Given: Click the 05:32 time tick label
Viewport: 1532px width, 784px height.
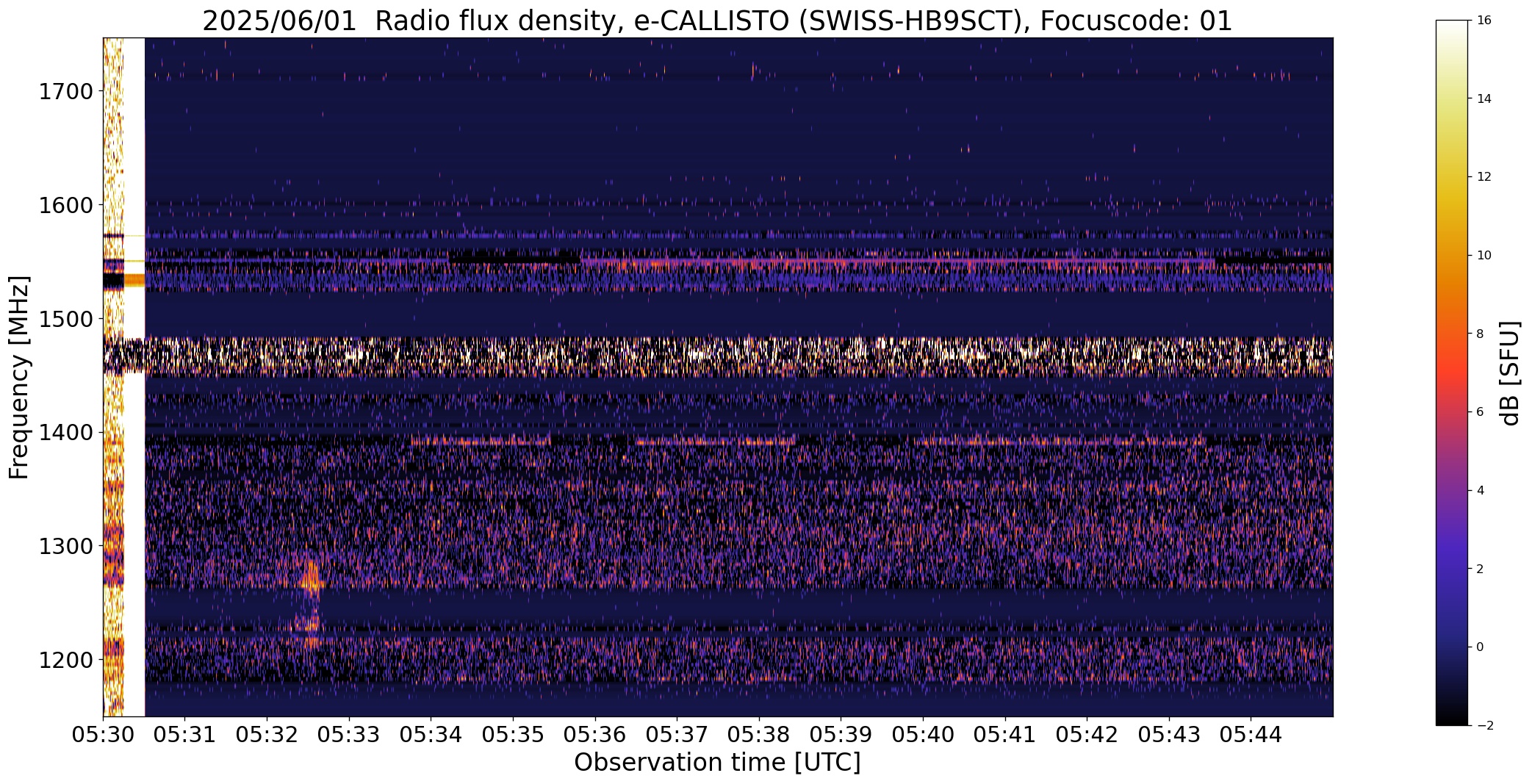Looking at the screenshot, I should coord(267,735).
